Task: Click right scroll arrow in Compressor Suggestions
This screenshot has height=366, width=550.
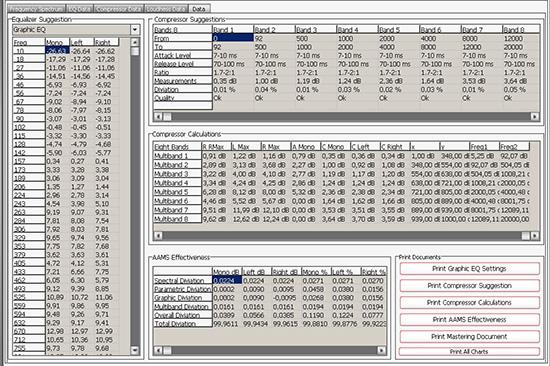Action: click(x=535, y=116)
